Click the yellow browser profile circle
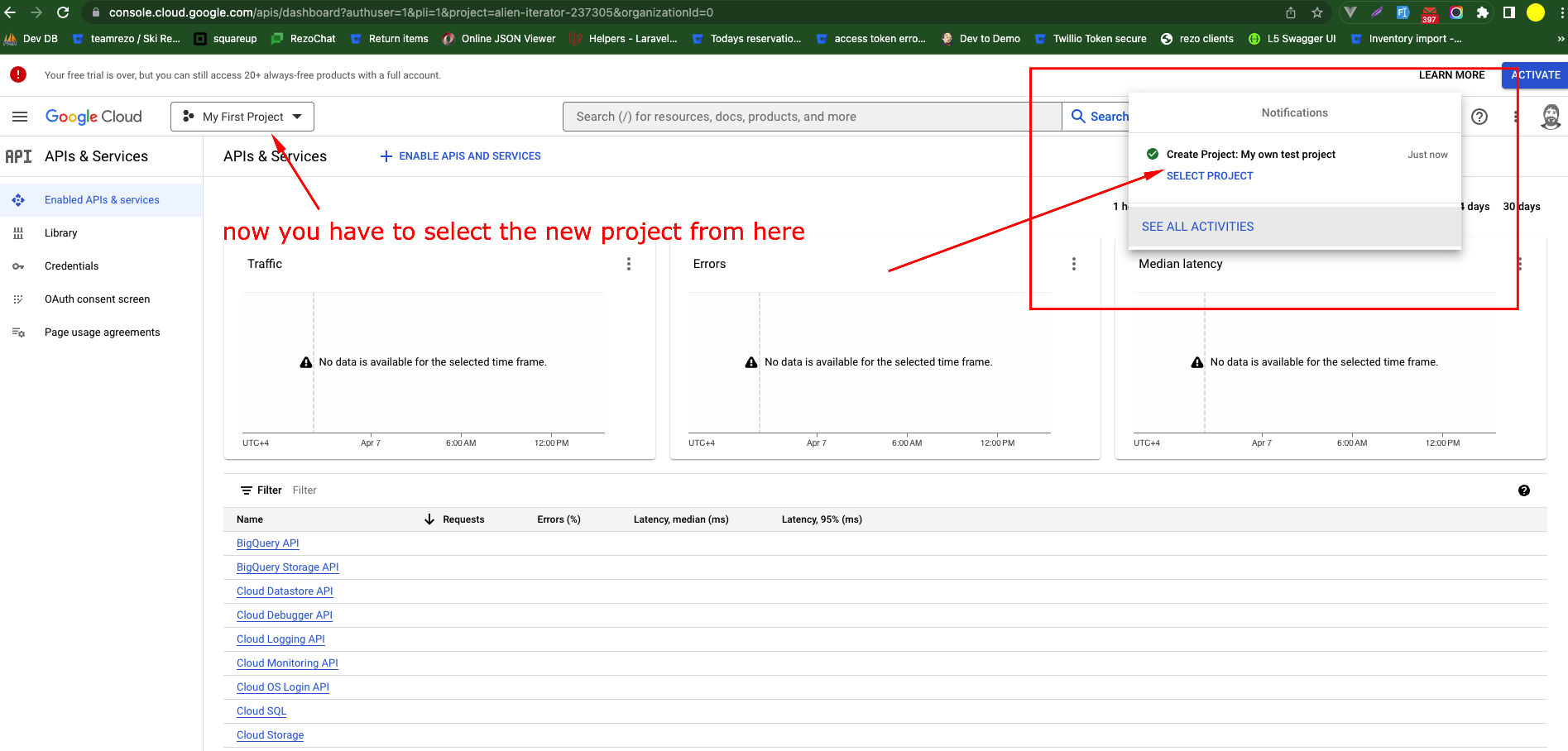 click(1536, 12)
